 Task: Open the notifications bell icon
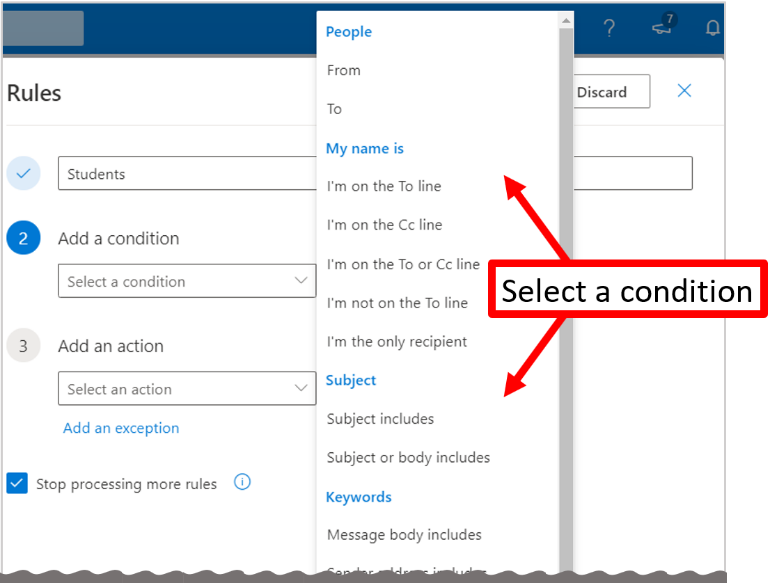coord(713,28)
